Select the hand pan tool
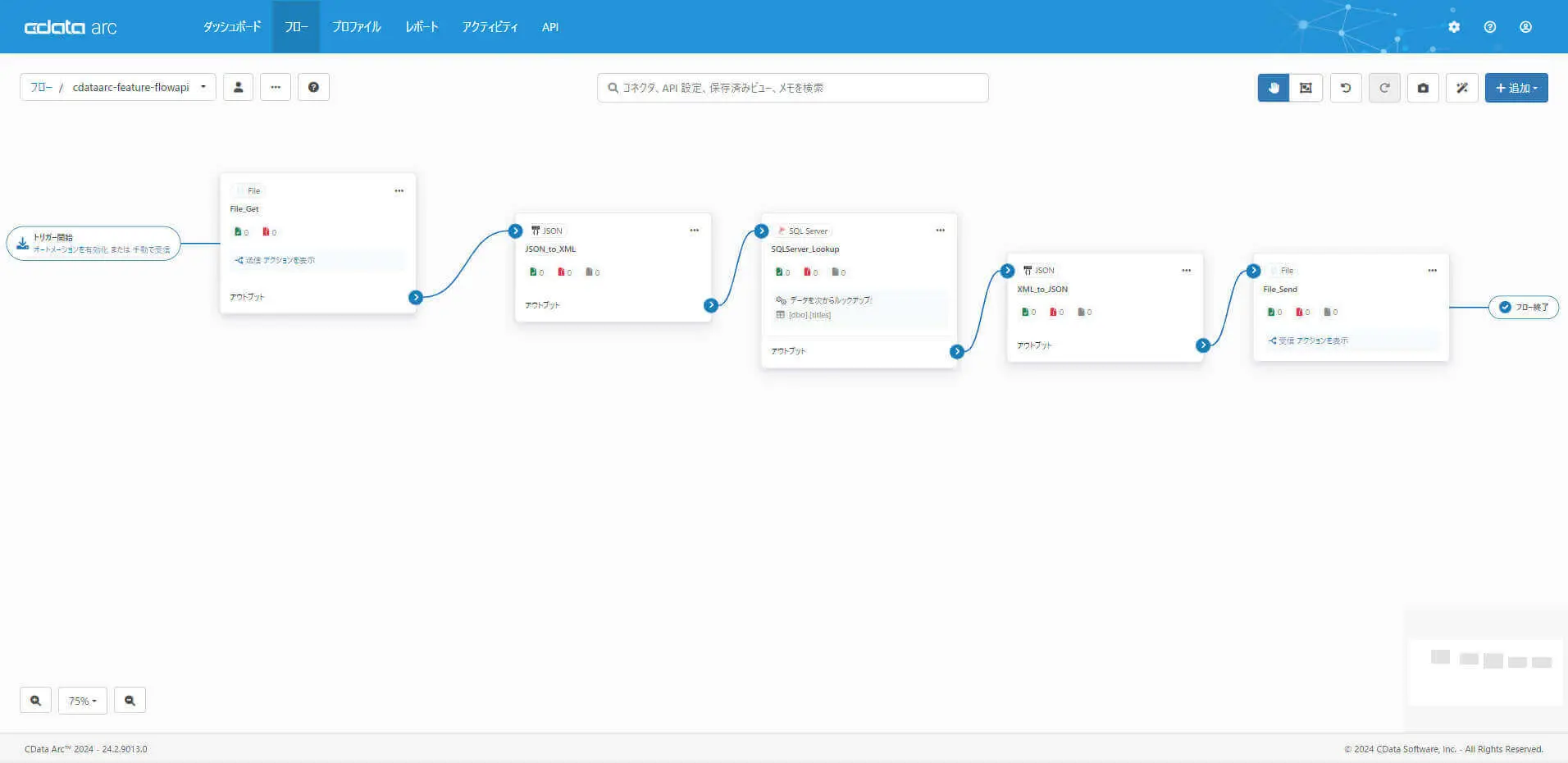This screenshot has height=763, width=1568. click(x=1274, y=88)
